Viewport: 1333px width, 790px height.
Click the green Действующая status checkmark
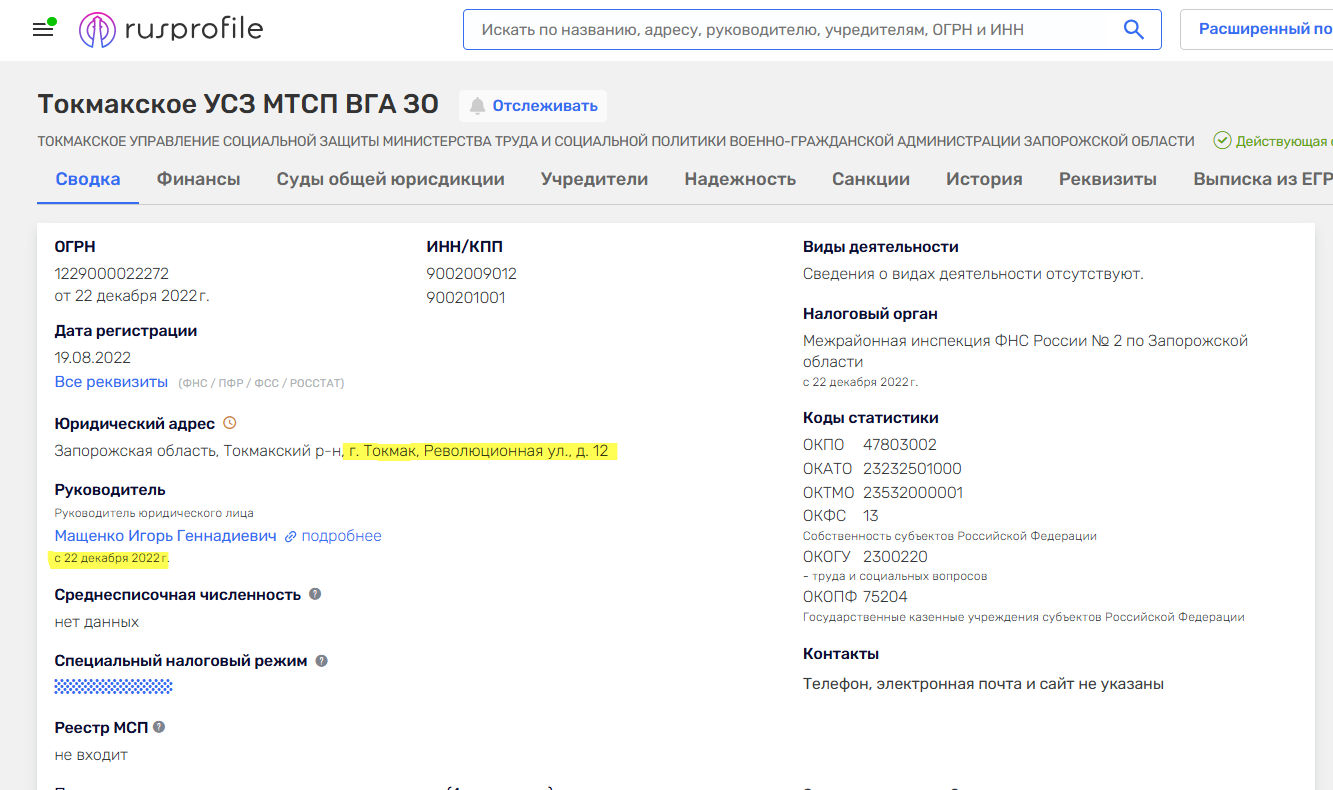[x=1222, y=141]
